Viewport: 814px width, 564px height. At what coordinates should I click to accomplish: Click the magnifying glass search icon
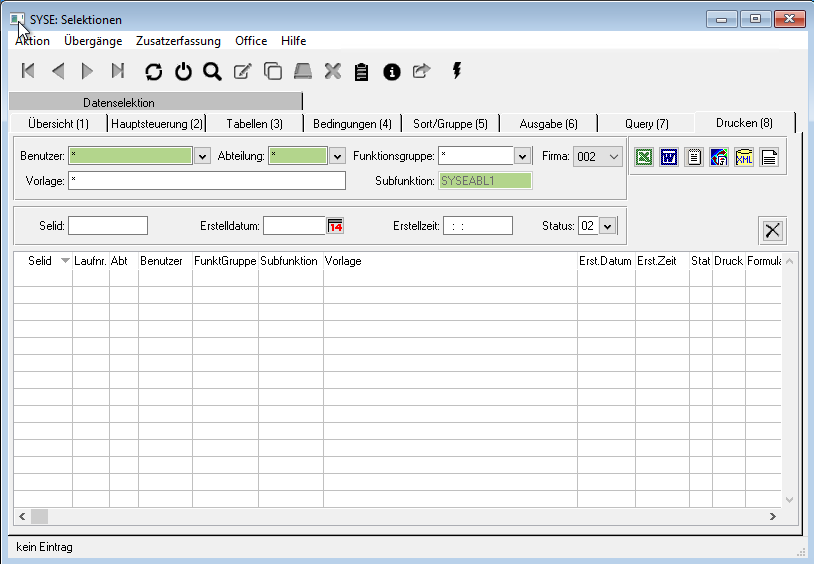(212, 71)
